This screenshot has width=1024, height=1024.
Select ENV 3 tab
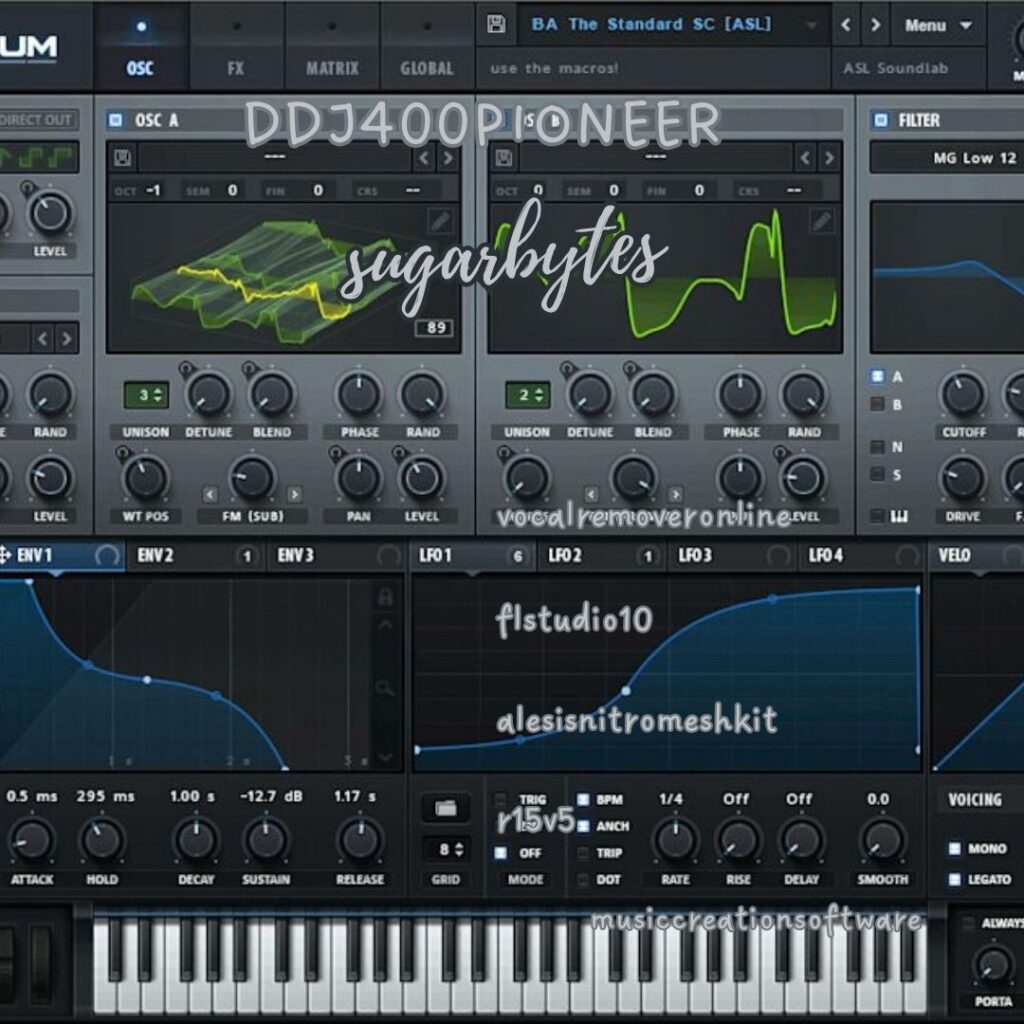pyautogui.click(x=336, y=555)
